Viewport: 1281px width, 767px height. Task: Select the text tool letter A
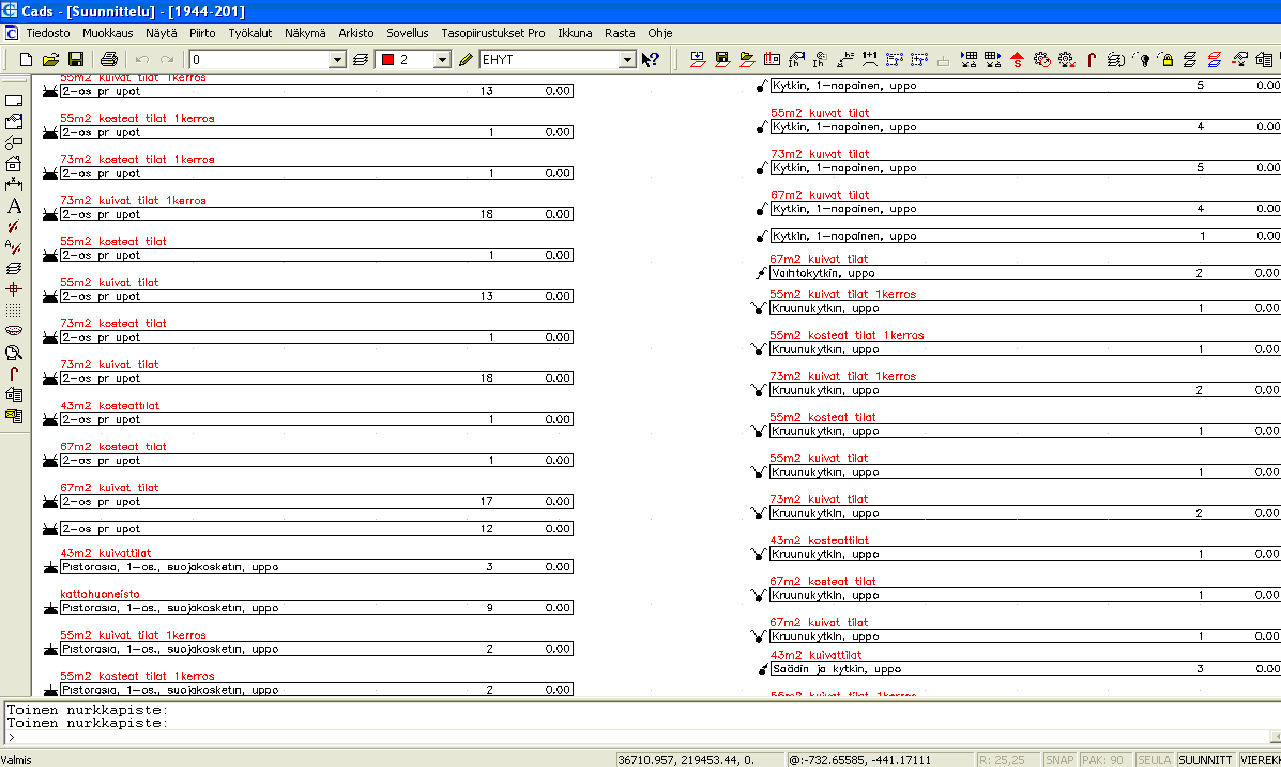click(14, 206)
